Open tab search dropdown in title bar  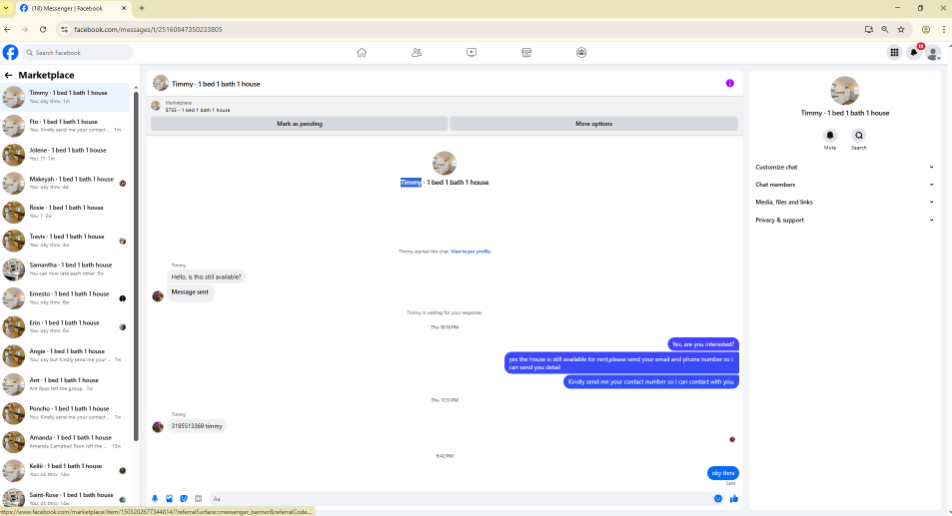coord(6,8)
